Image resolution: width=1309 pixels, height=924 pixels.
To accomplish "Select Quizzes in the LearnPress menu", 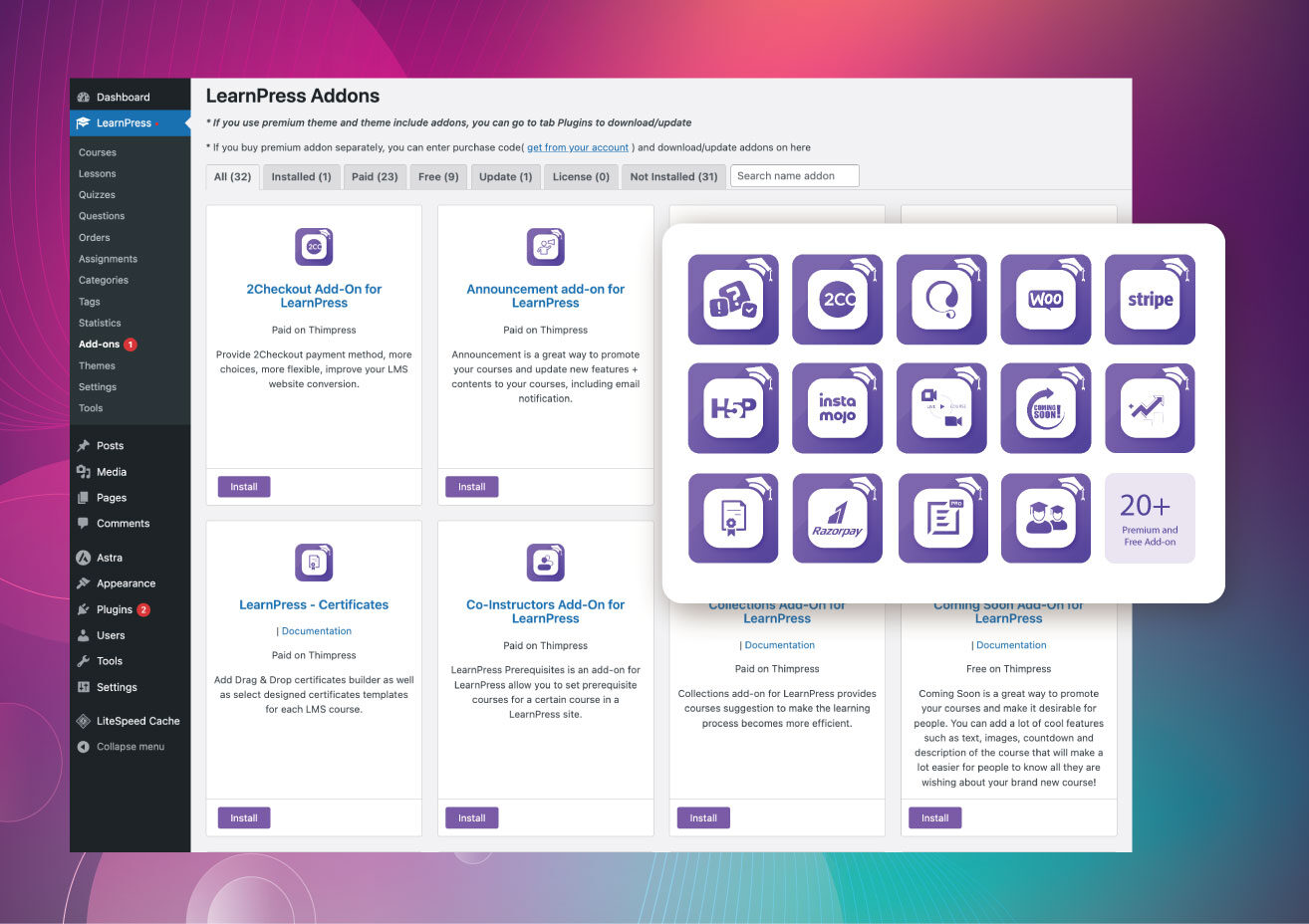I will pyautogui.click(x=95, y=194).
